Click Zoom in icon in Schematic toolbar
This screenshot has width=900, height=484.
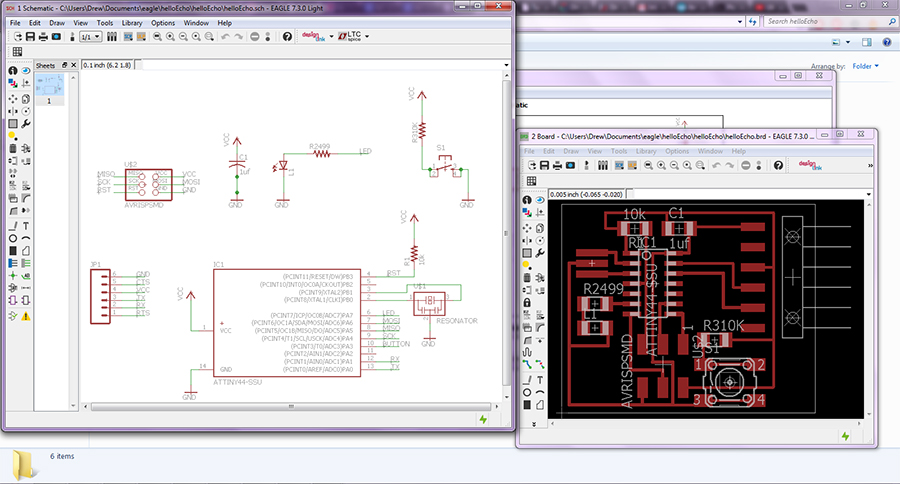tap(170, 37)
